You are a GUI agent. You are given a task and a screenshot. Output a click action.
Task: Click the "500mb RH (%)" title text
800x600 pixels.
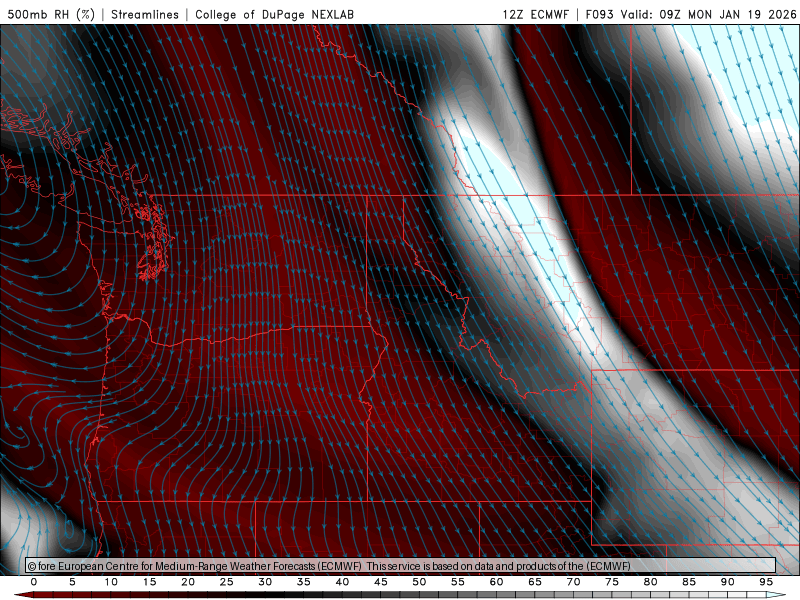click(51, 14)
